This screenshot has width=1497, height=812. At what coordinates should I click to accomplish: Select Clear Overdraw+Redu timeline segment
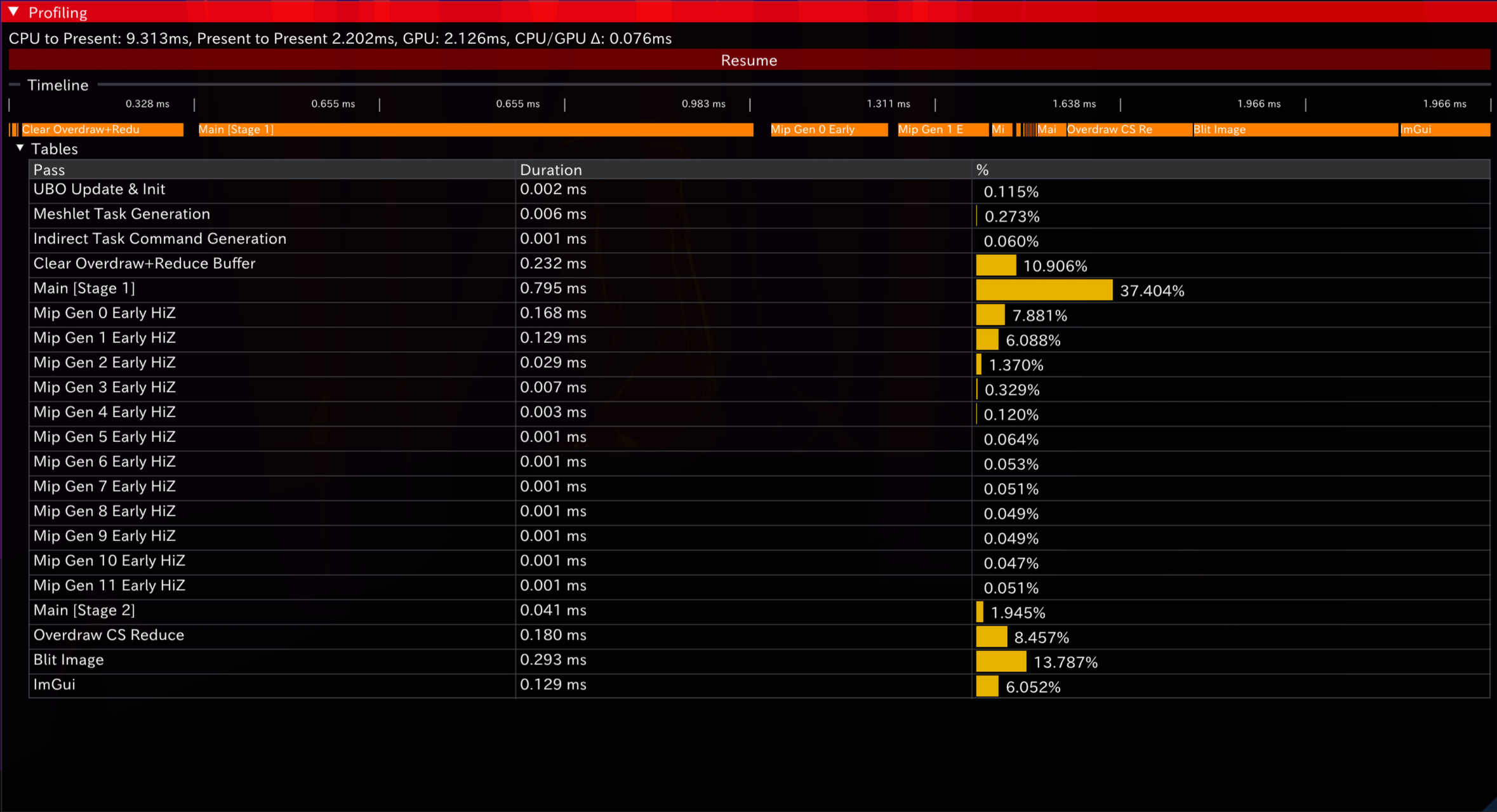click(x=102, y=130)
